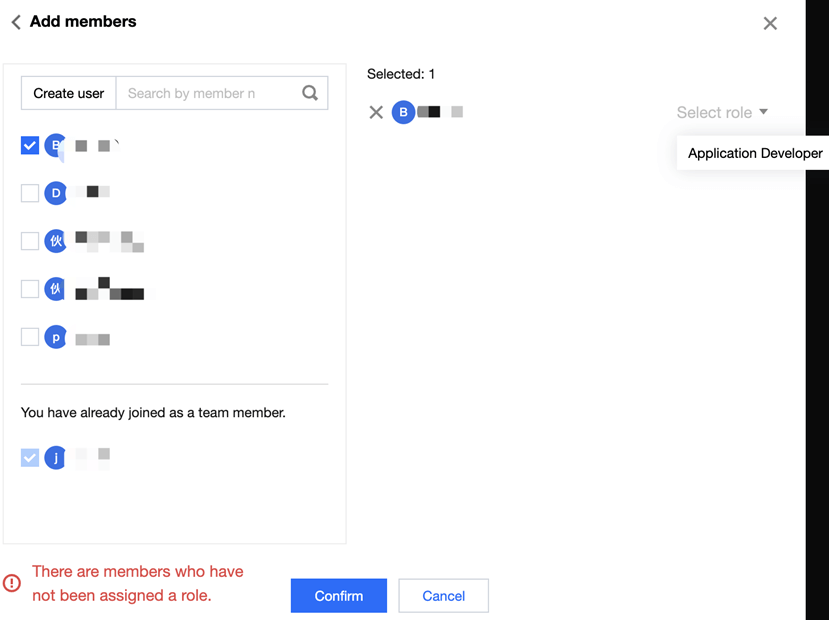This screenshot has height=620, width=829.
Task: Close the Add members dialog
Action: point(770,23)
